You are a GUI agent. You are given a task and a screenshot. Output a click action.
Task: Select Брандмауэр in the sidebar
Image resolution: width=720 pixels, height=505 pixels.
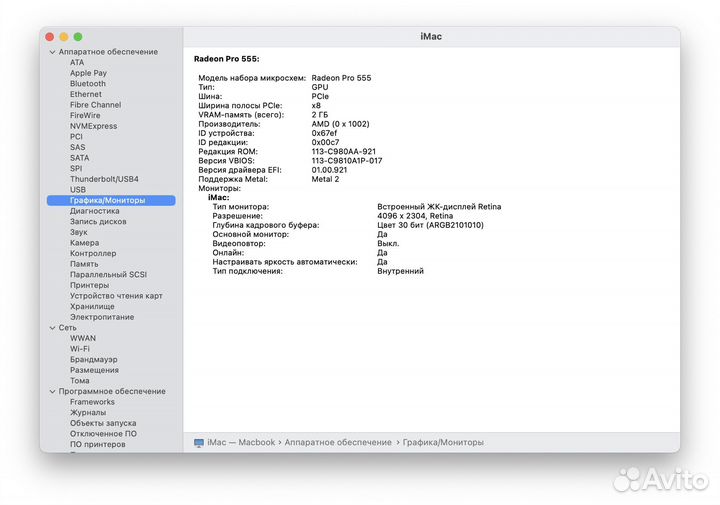[94, 359]
